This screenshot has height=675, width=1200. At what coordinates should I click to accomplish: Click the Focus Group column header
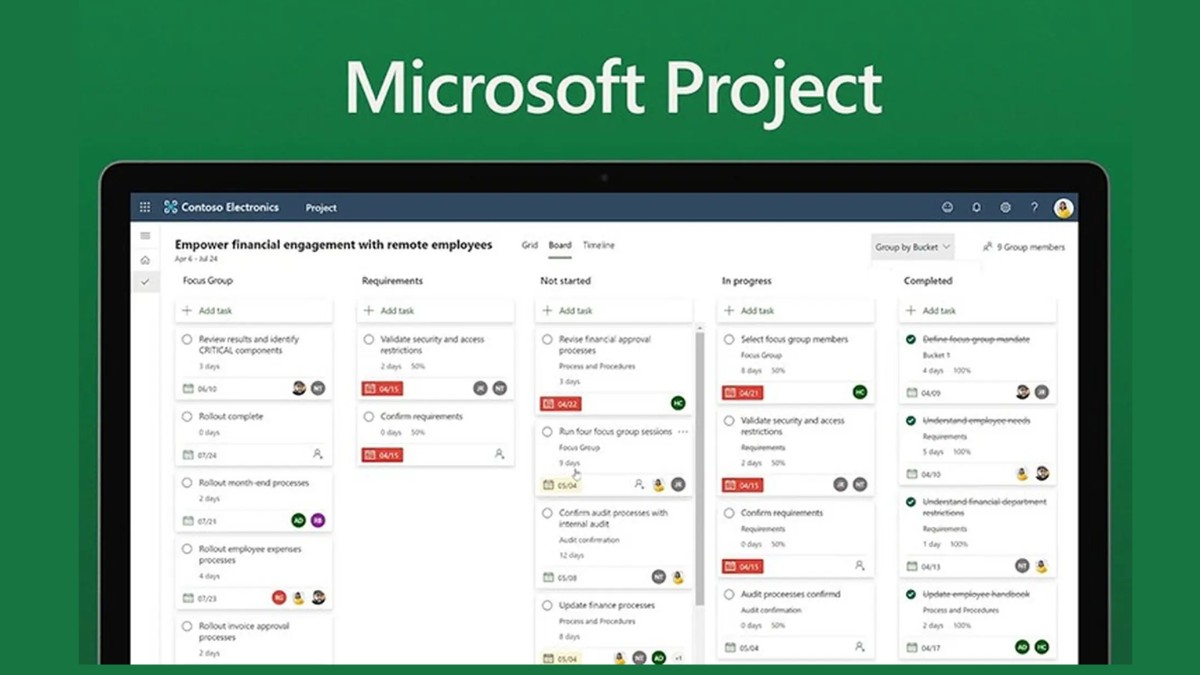click(x=207, y=281)
